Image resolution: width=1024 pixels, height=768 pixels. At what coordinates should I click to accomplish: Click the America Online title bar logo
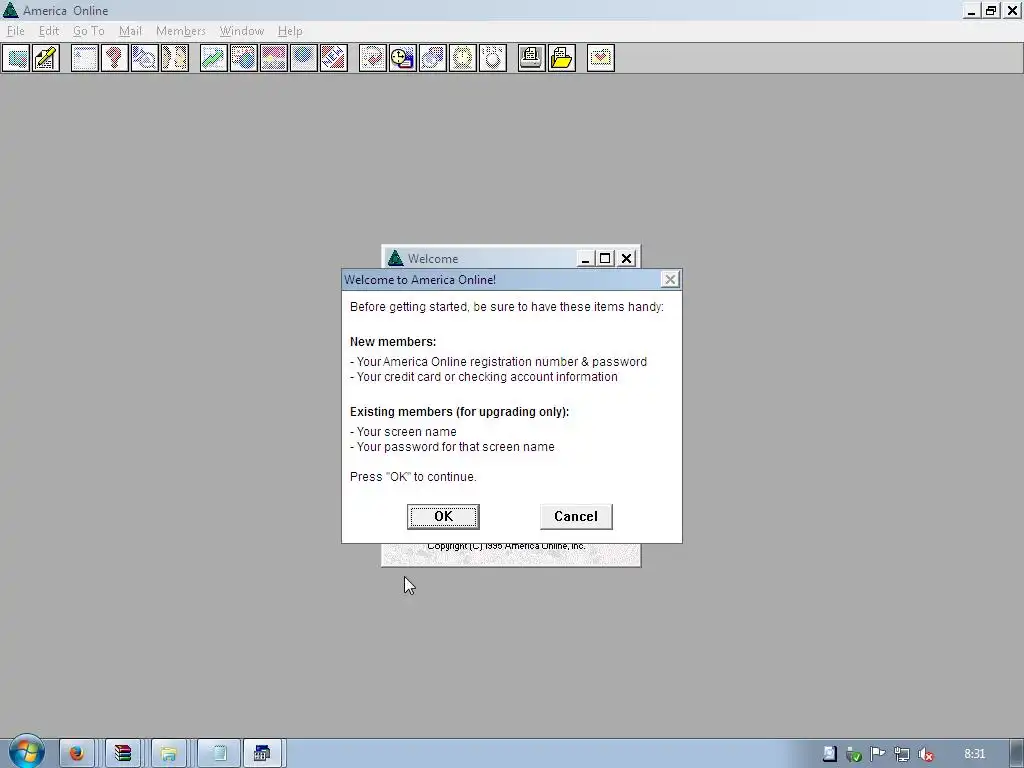[10, 10]
